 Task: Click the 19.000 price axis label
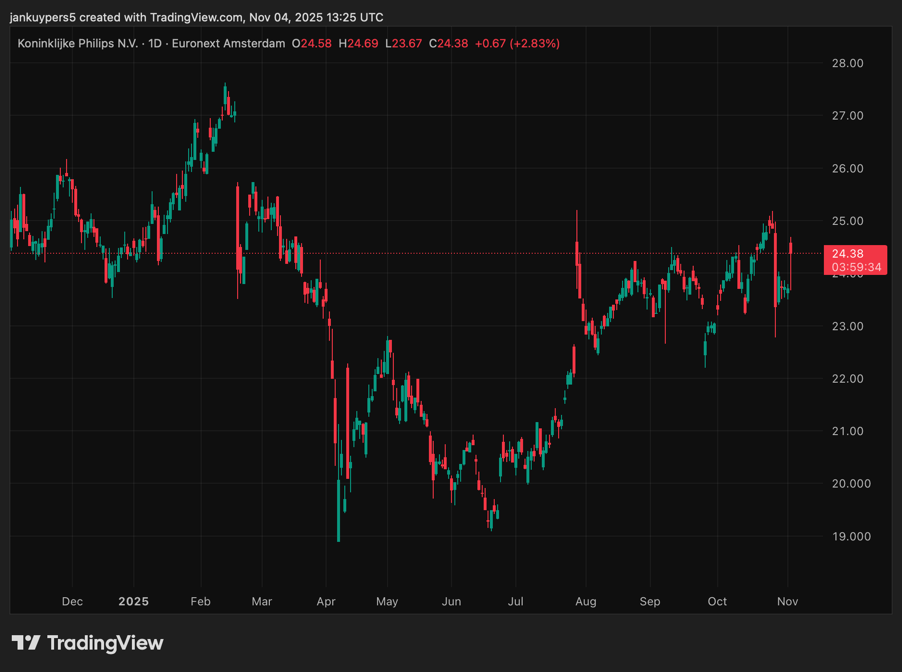(851, 536)
